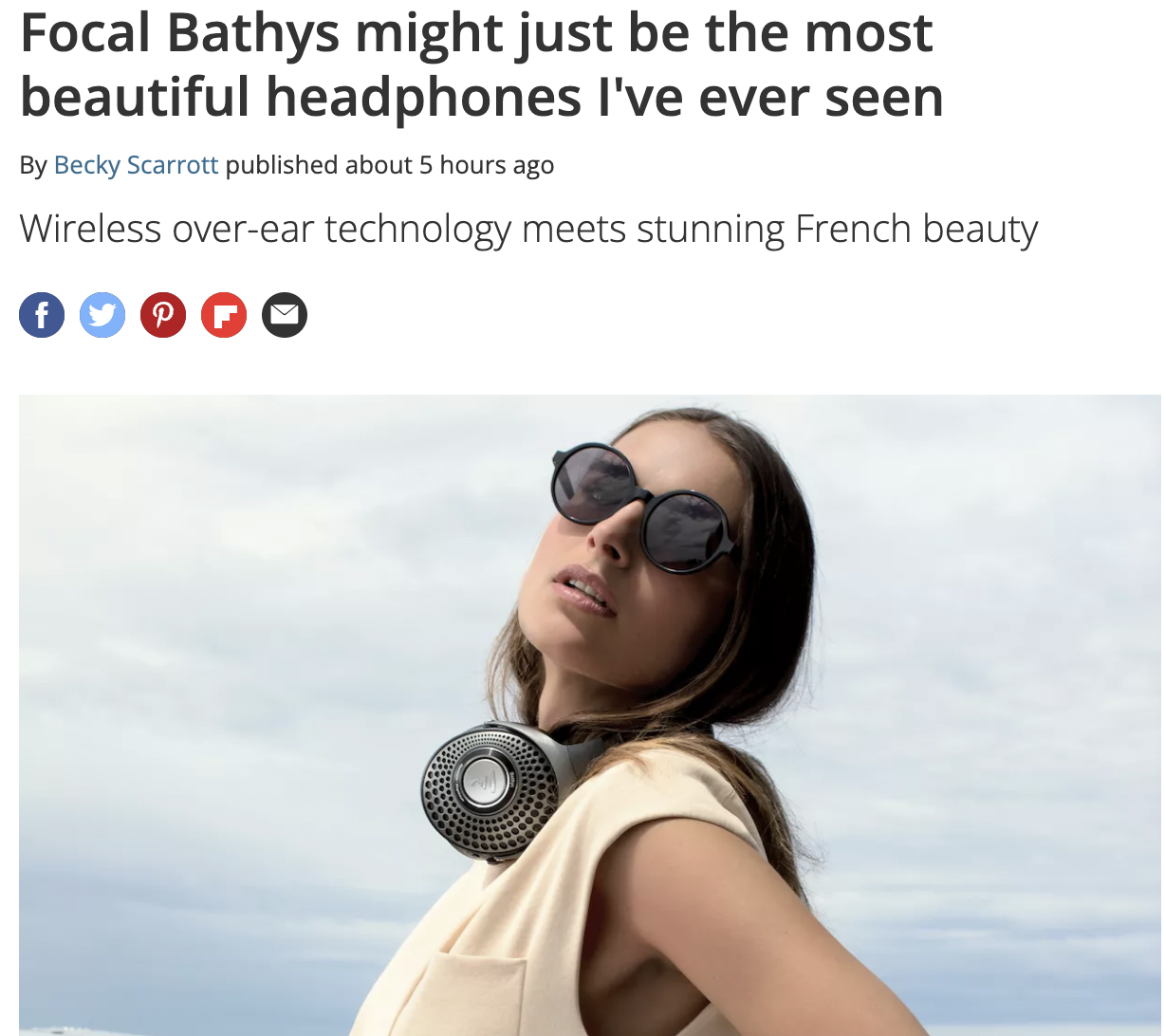1165x1036 pixels.
Task: Click the word headphones in the headline
Action: 423,99
